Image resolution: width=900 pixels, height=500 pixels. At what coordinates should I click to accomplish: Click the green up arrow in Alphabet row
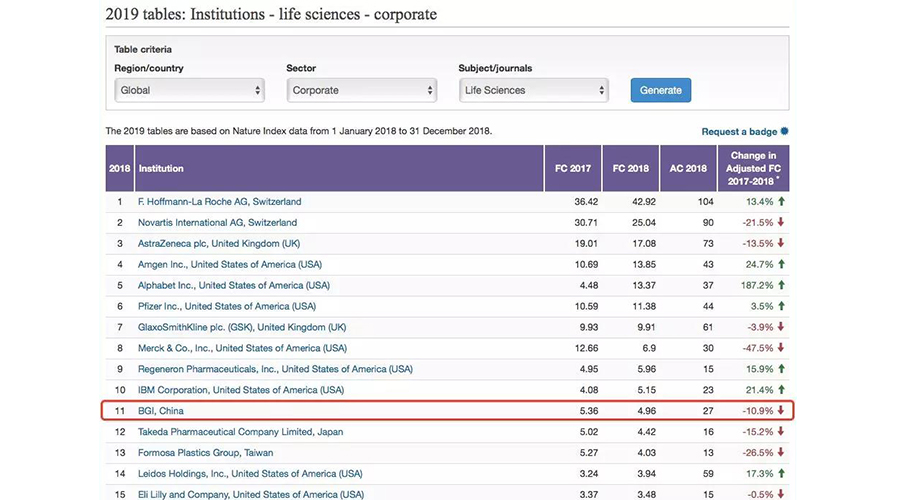tap(781, 285)
